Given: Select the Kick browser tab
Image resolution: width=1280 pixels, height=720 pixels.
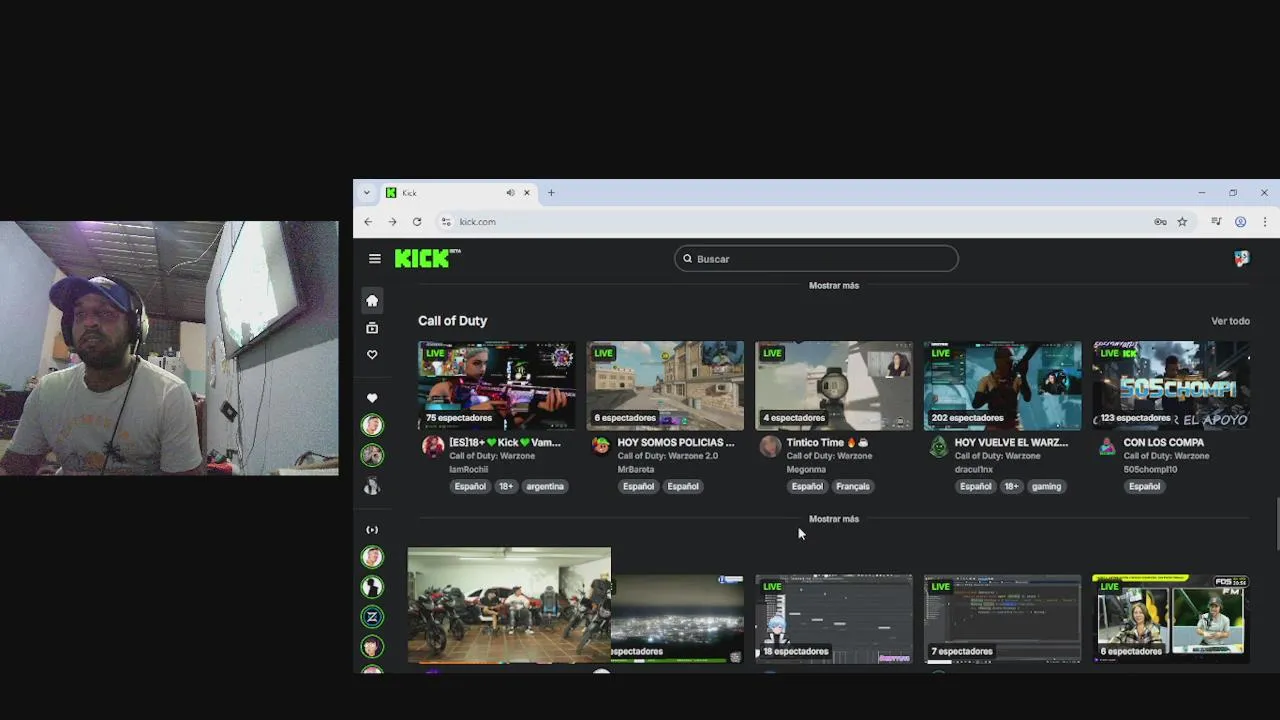Looking at the screenshot, I should click(459, 193).
